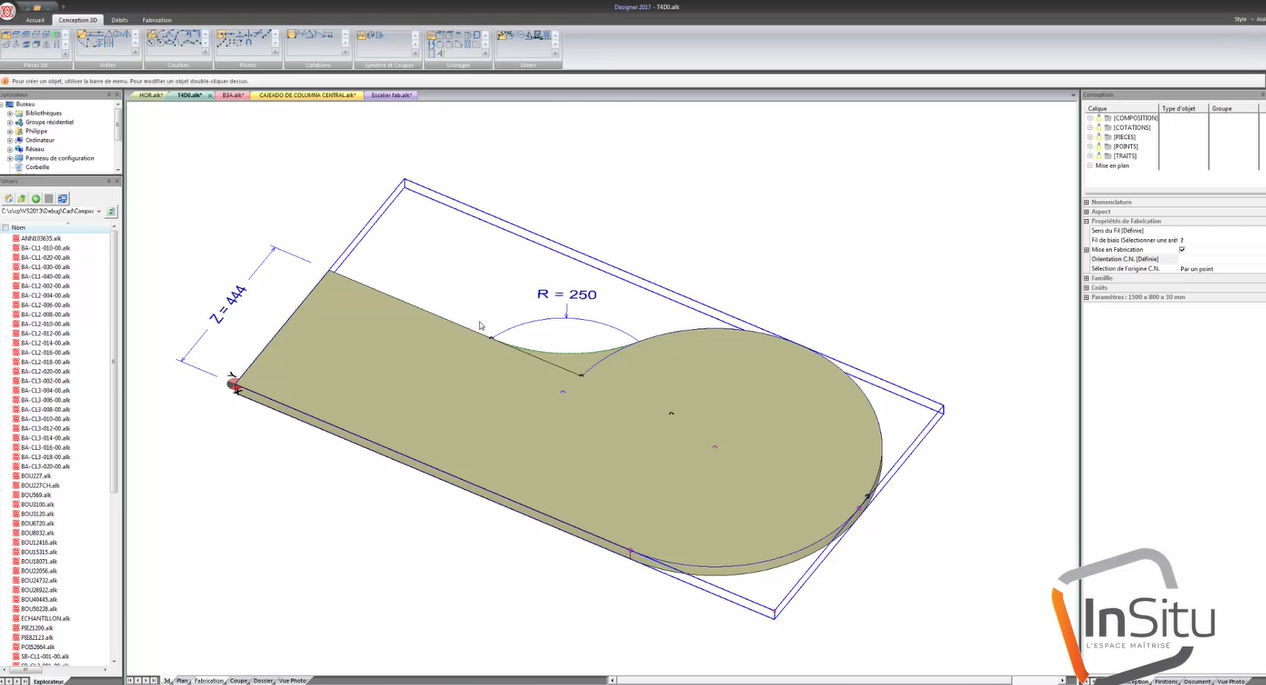
Task: Expand the Famille section
Action: point(1087,278)
